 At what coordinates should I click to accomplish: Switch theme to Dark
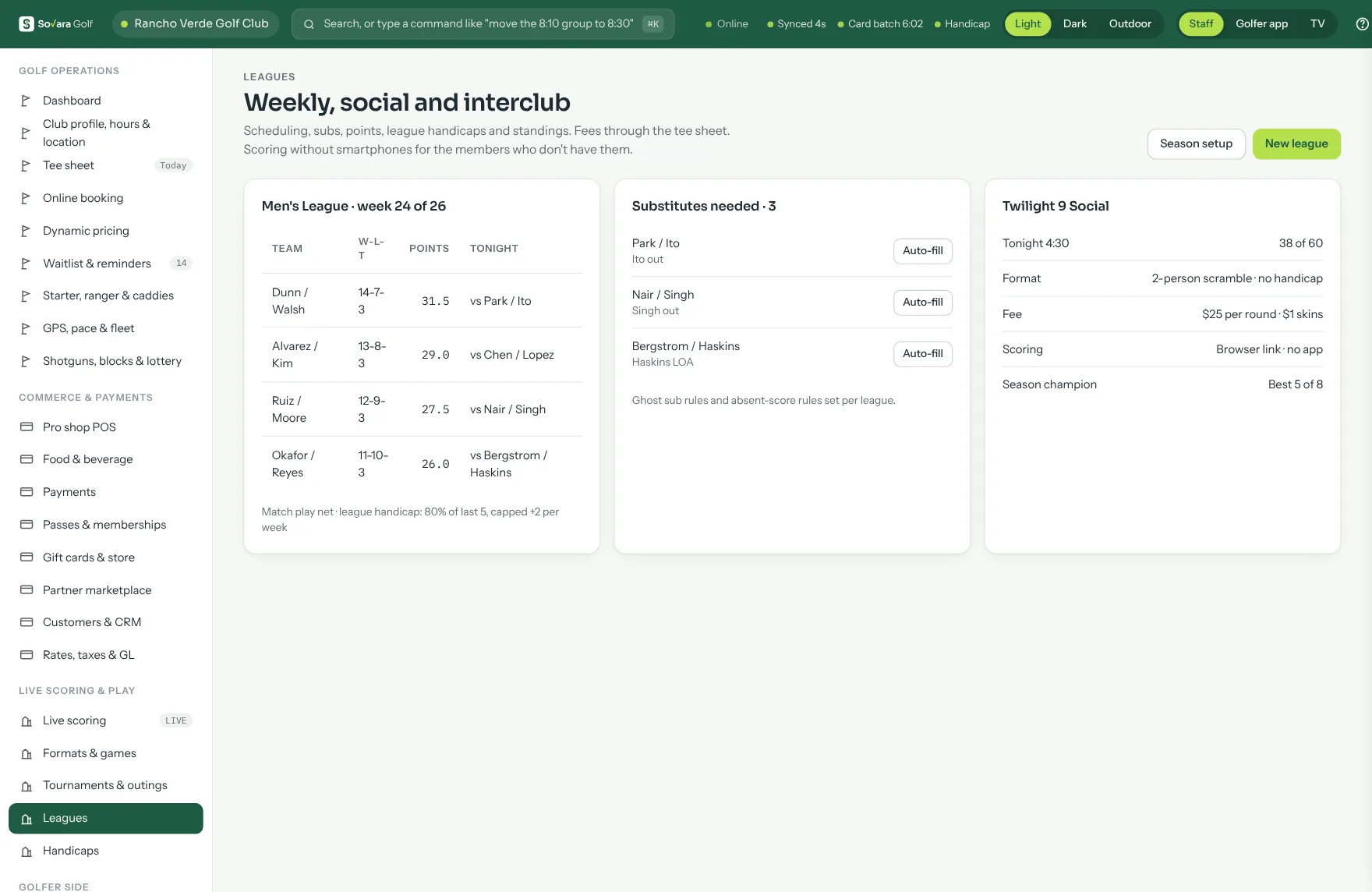point(1074,24)
